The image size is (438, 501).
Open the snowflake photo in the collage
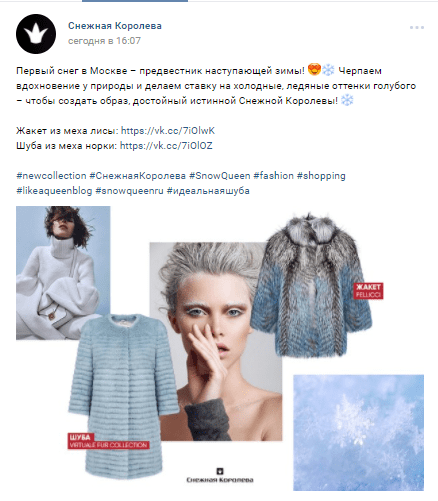pos(358,432)
